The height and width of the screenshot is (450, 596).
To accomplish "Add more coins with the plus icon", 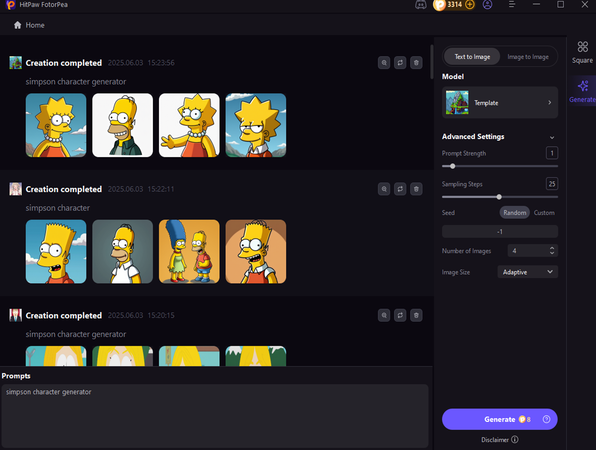I will (470, 5).
